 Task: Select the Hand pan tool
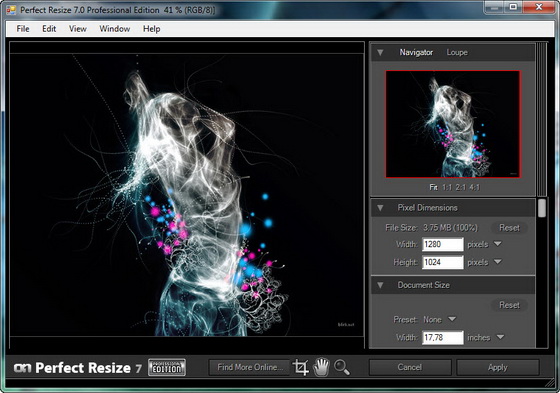tap(321, 367)
